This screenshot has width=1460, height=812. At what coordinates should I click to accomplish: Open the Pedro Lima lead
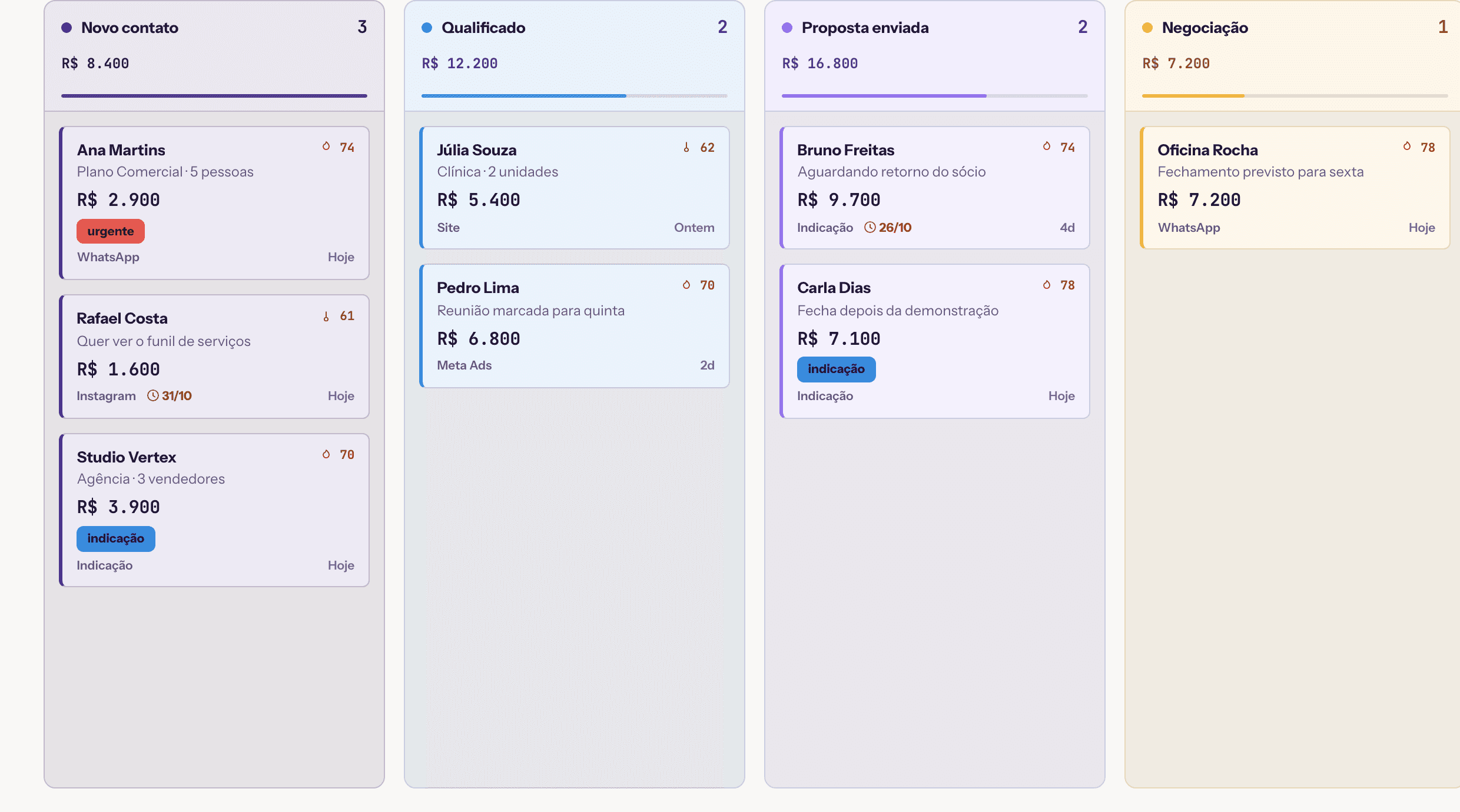(575, 326)
